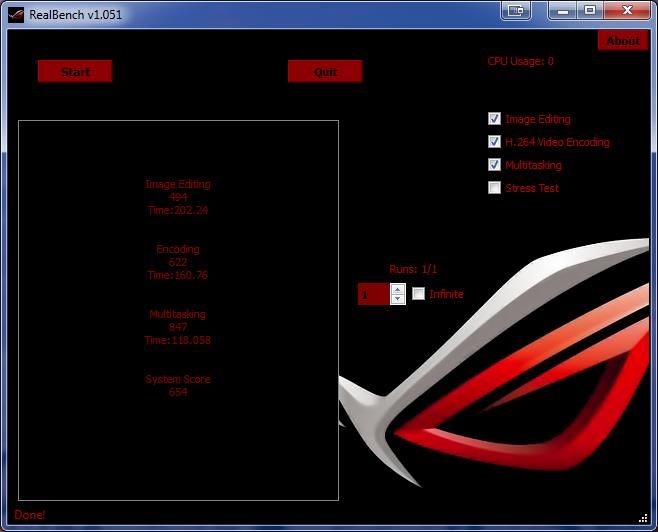Increase run count with the up arrow
The image size is (658, 532).
coord(397,289)
